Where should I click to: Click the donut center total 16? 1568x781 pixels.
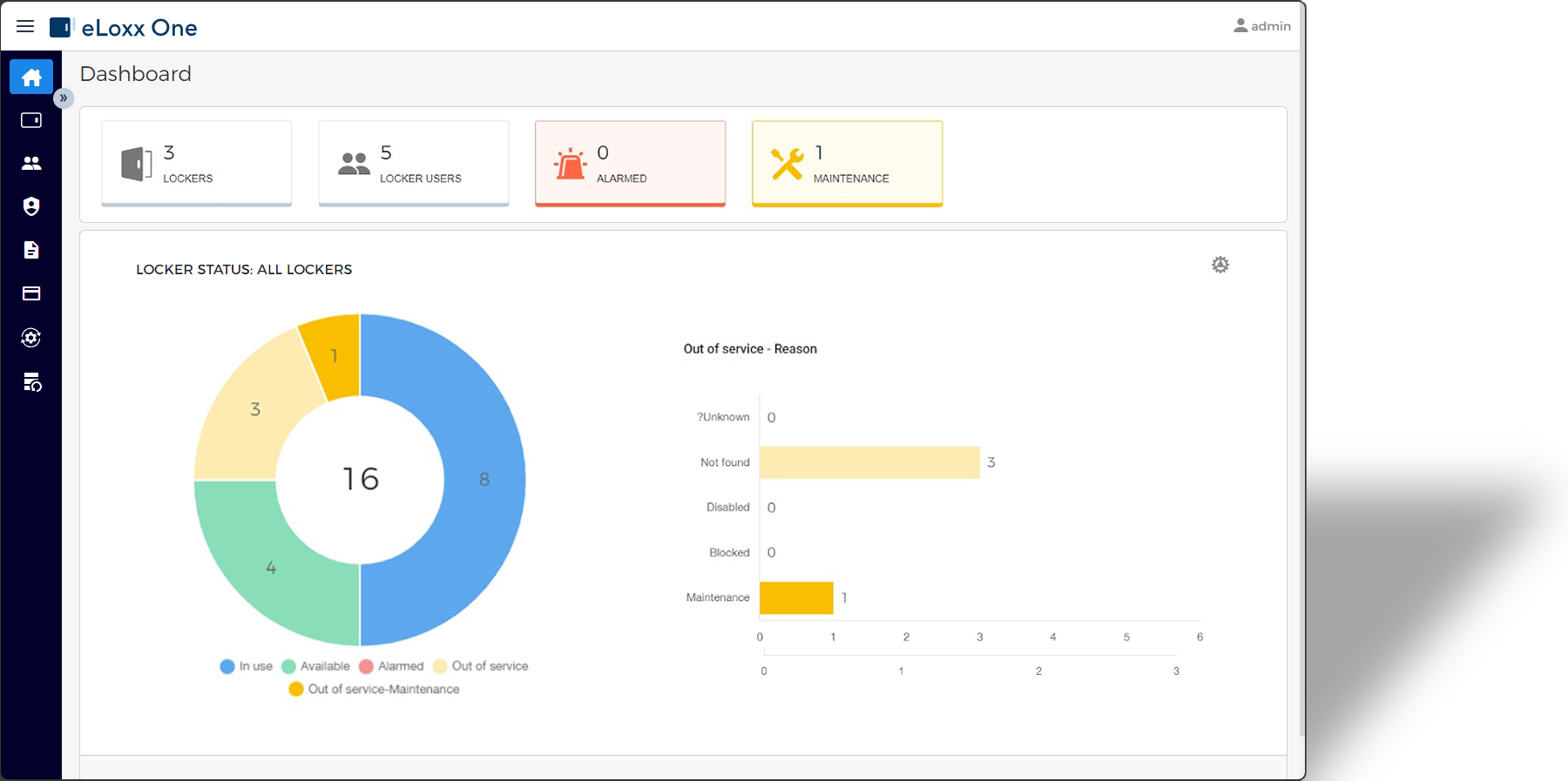[360, 479]
